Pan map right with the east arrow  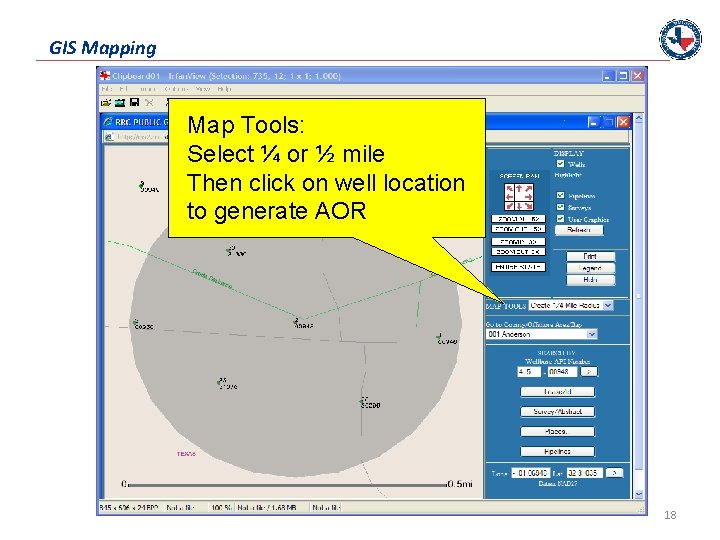pos(529,197)
